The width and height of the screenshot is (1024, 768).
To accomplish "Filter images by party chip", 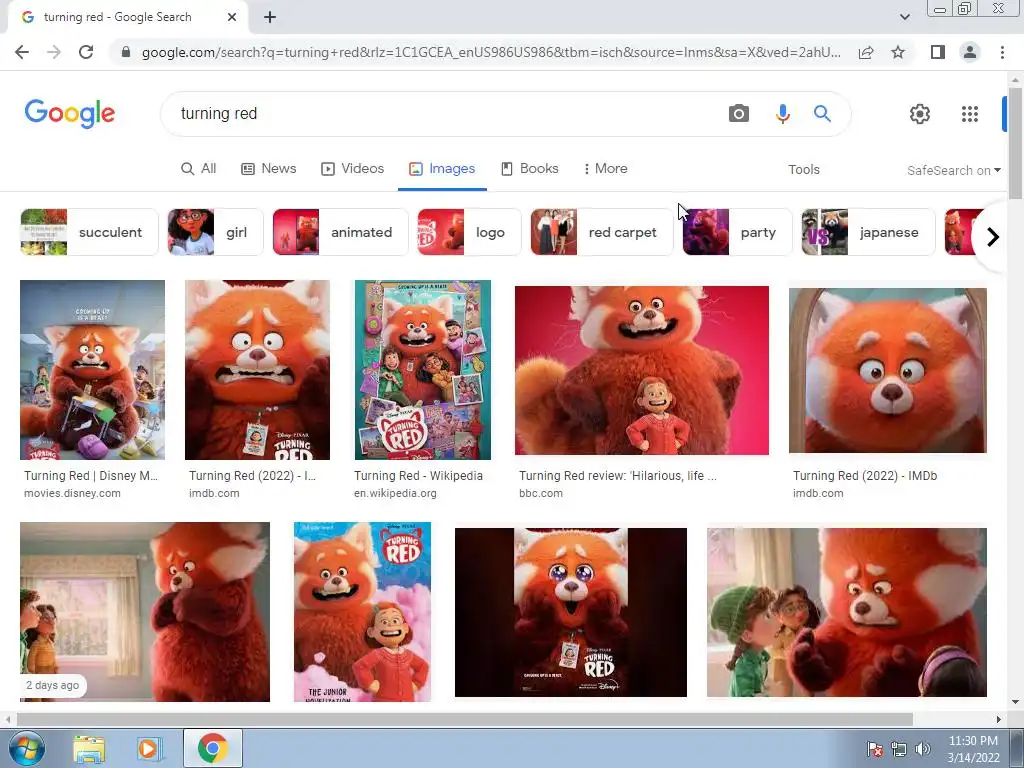I will point(737,232).
